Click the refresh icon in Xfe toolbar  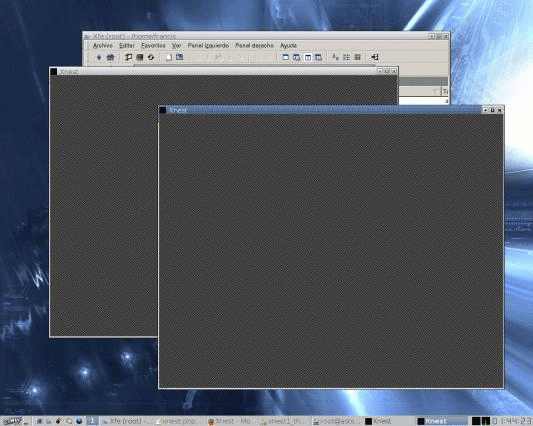[x=151, y=57]
